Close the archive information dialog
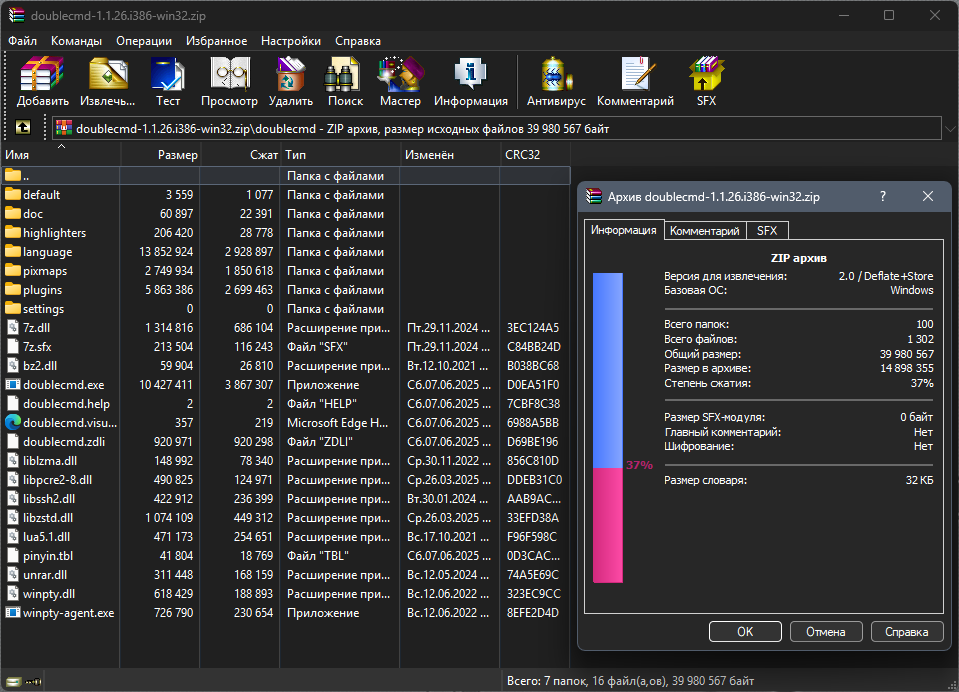Image resolution: width=959 pixels, height=692 pixels. 928,196
